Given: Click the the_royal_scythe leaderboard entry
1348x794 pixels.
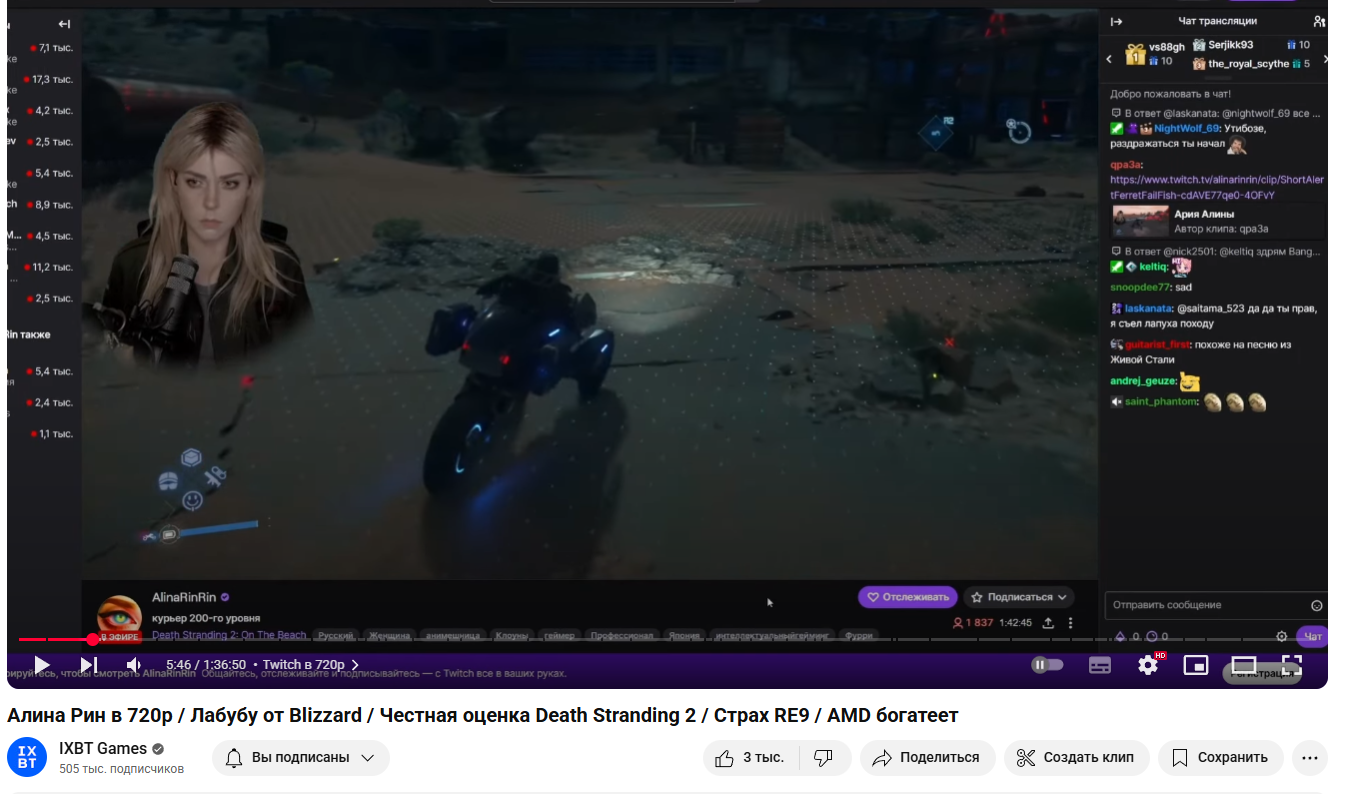Looking at the screenshot, I should point(1249,64).
